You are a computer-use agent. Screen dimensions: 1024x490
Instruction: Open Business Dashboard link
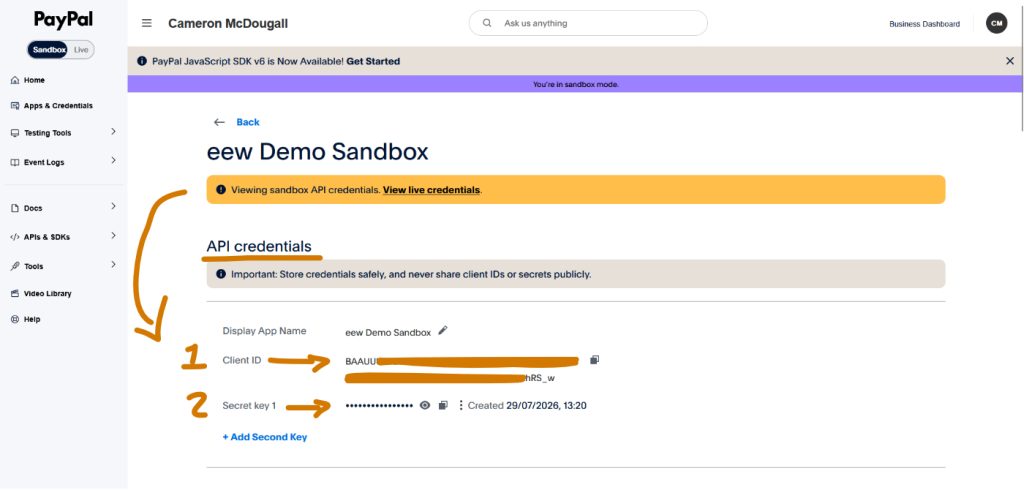pyautogui.click(x=924, y=24)
